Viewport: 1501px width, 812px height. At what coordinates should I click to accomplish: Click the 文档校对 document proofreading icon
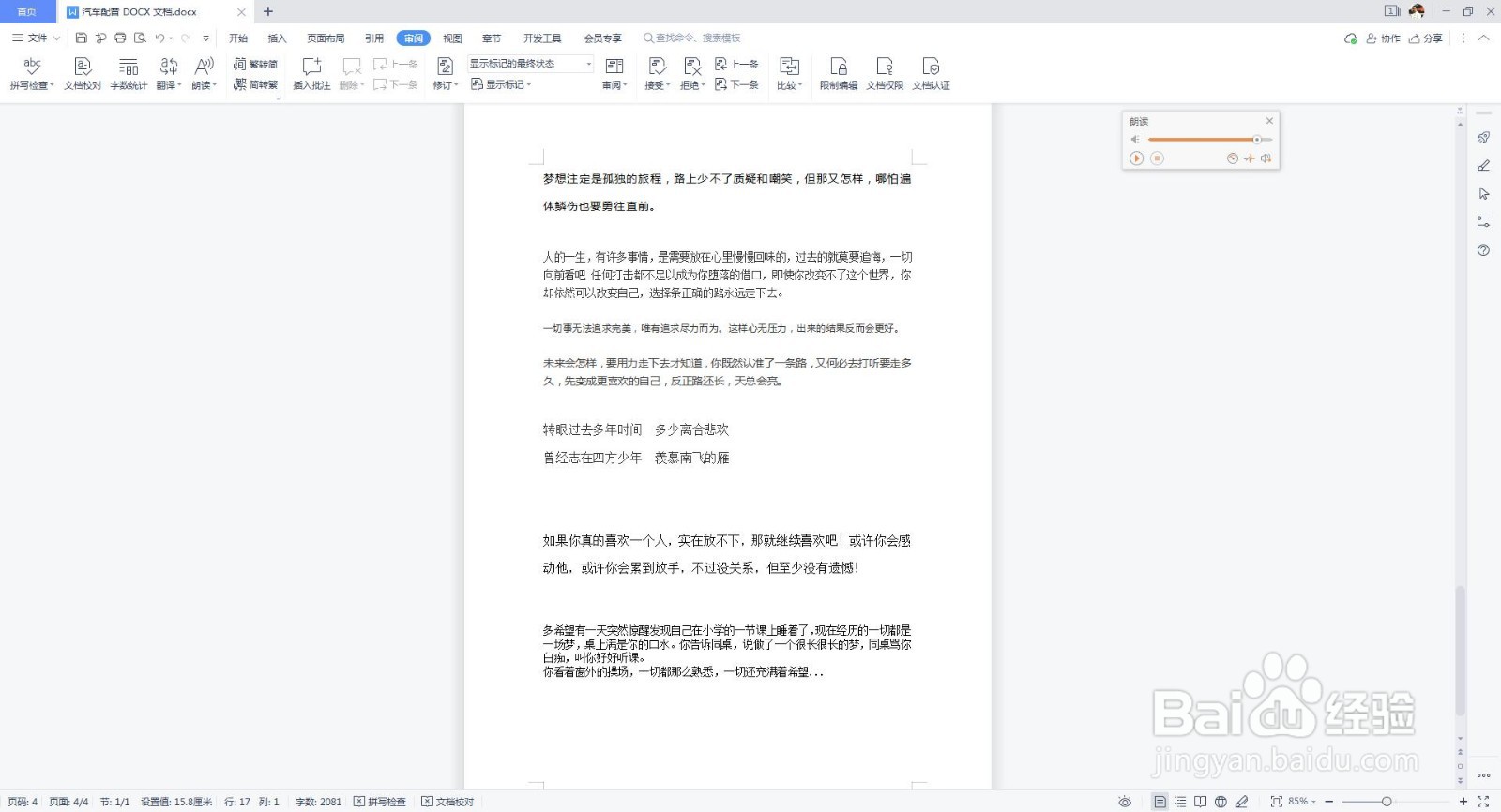coord(83,67)
